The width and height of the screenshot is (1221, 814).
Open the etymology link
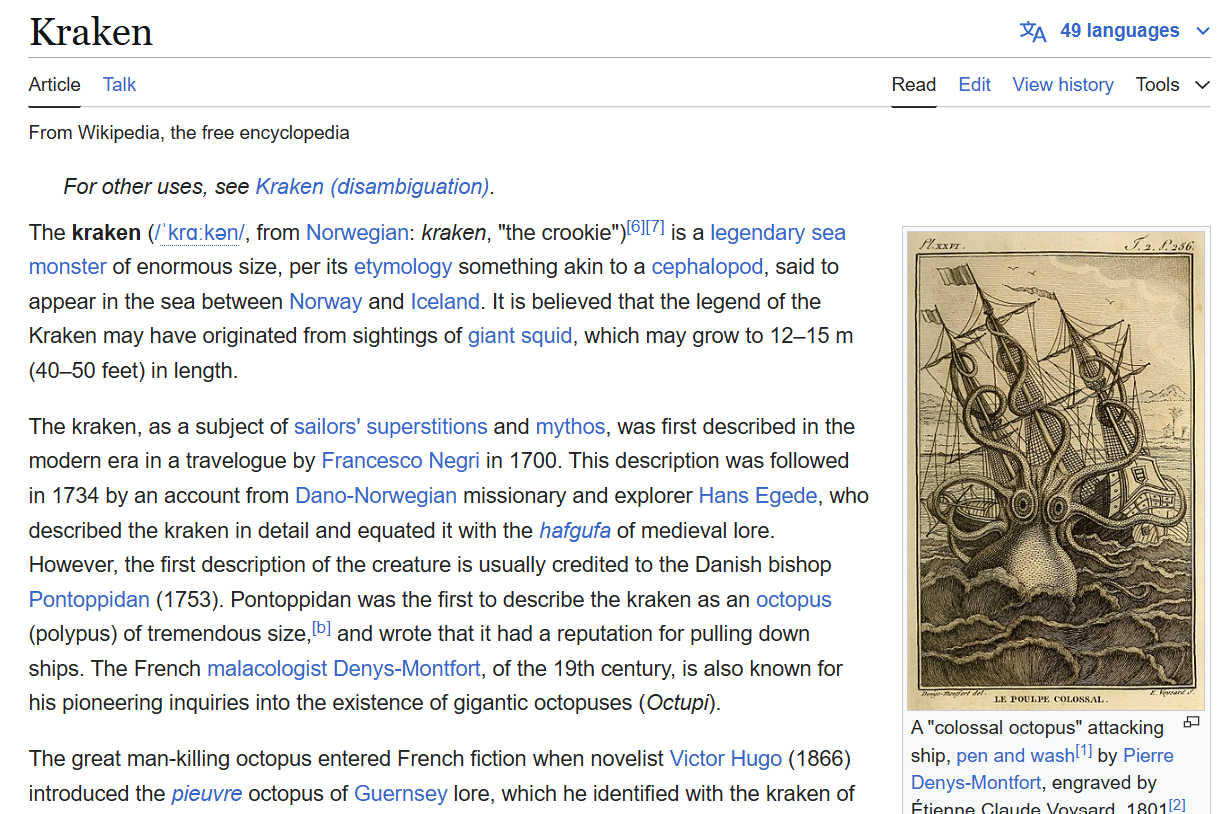click(x=403, y=267)
